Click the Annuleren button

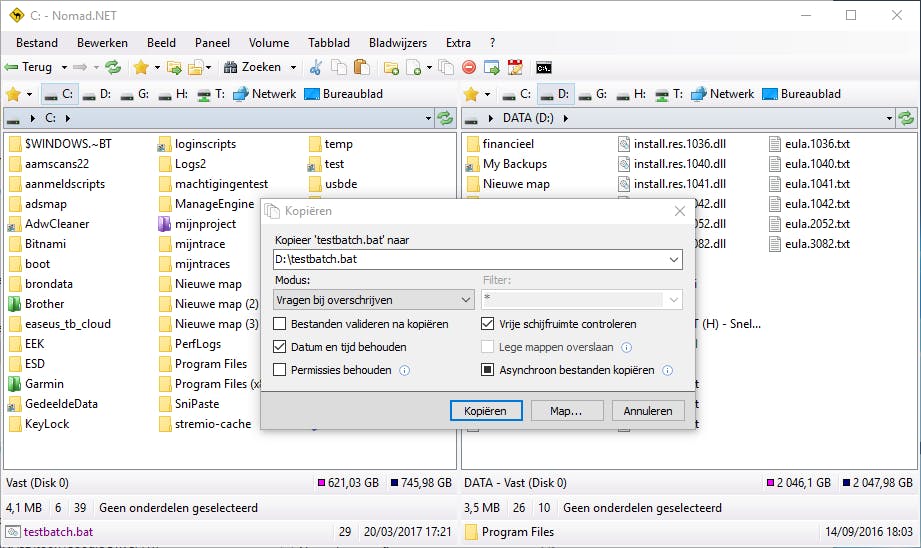coord(648,411)
